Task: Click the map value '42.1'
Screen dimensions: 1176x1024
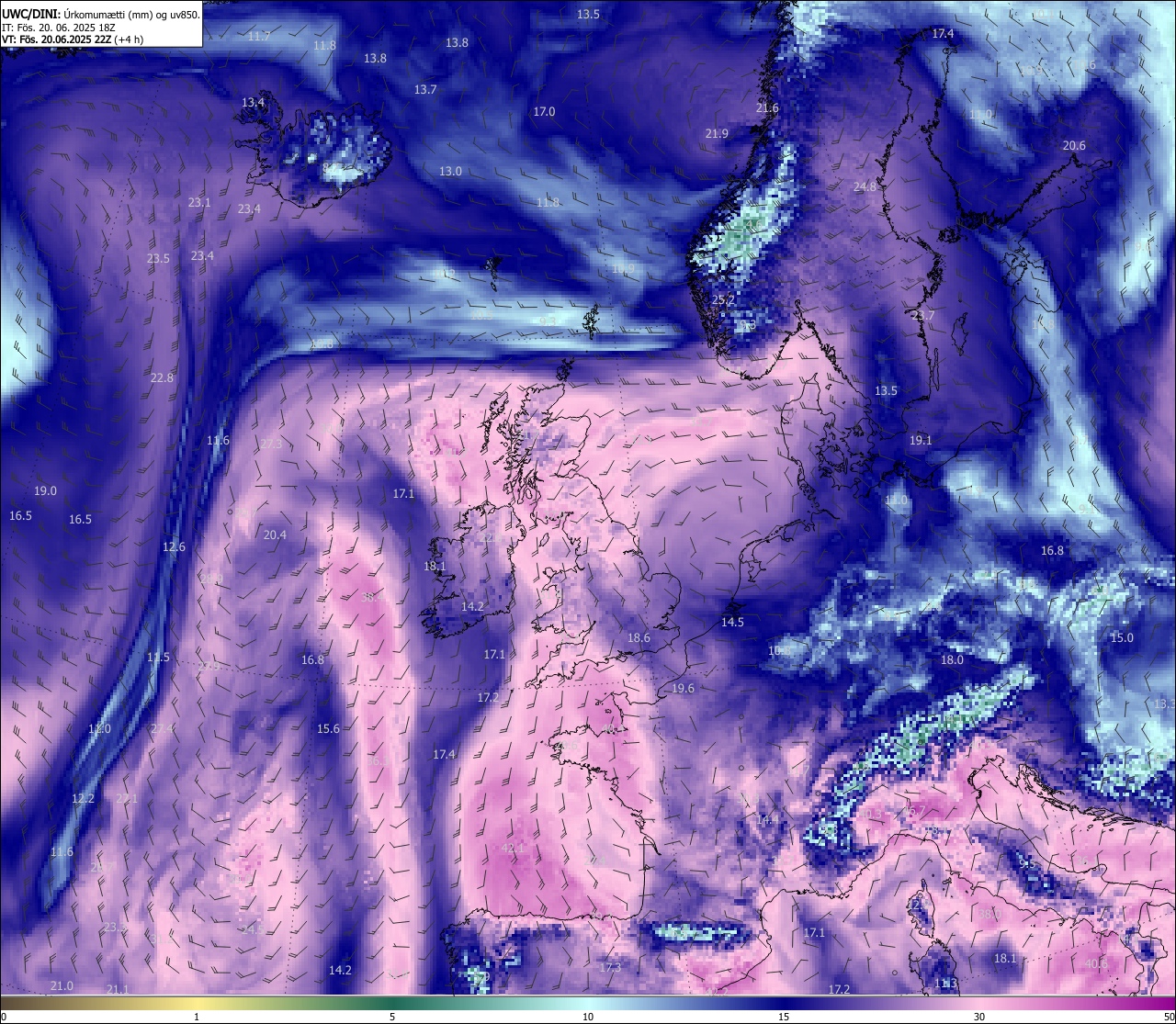Action: [513, 850]
